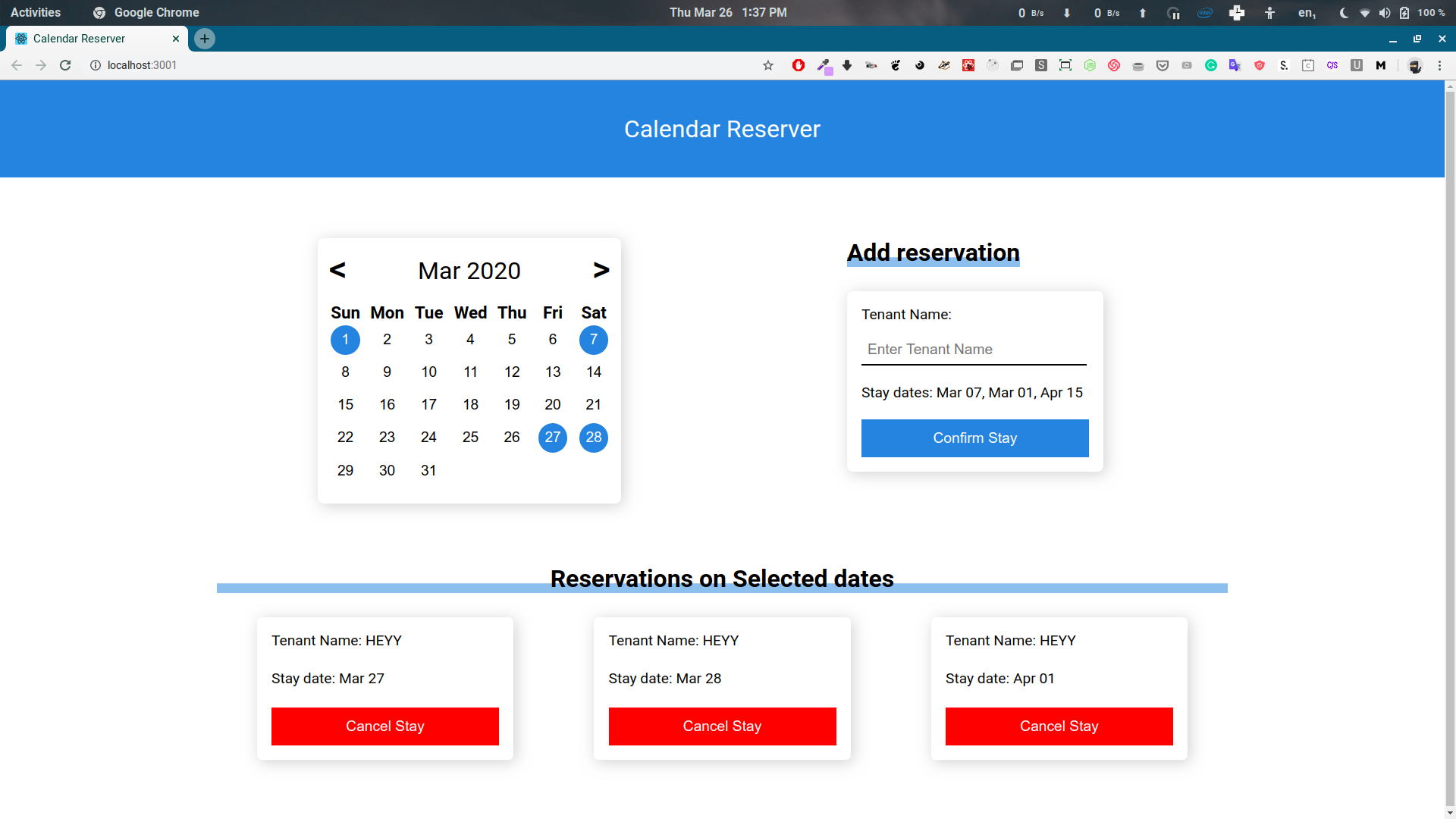Open keyboard language en indicator
Image resolution: width=1456 pixels, height=819 pixels.
click(x=1307, y=13)
